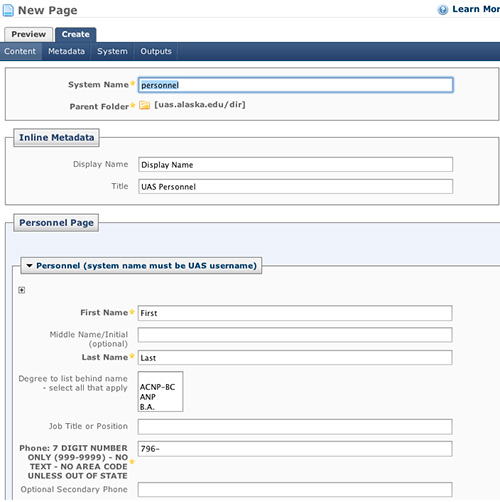Select the Content sub-tab
Image resolution: width=500 pixels, height=502 pixels.
[x=20, y=51]
